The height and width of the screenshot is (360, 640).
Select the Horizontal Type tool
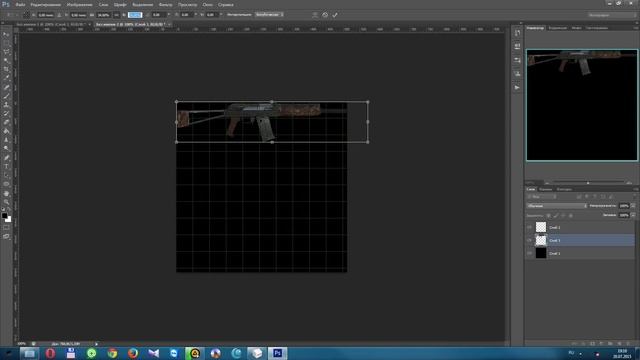(6, 167)
